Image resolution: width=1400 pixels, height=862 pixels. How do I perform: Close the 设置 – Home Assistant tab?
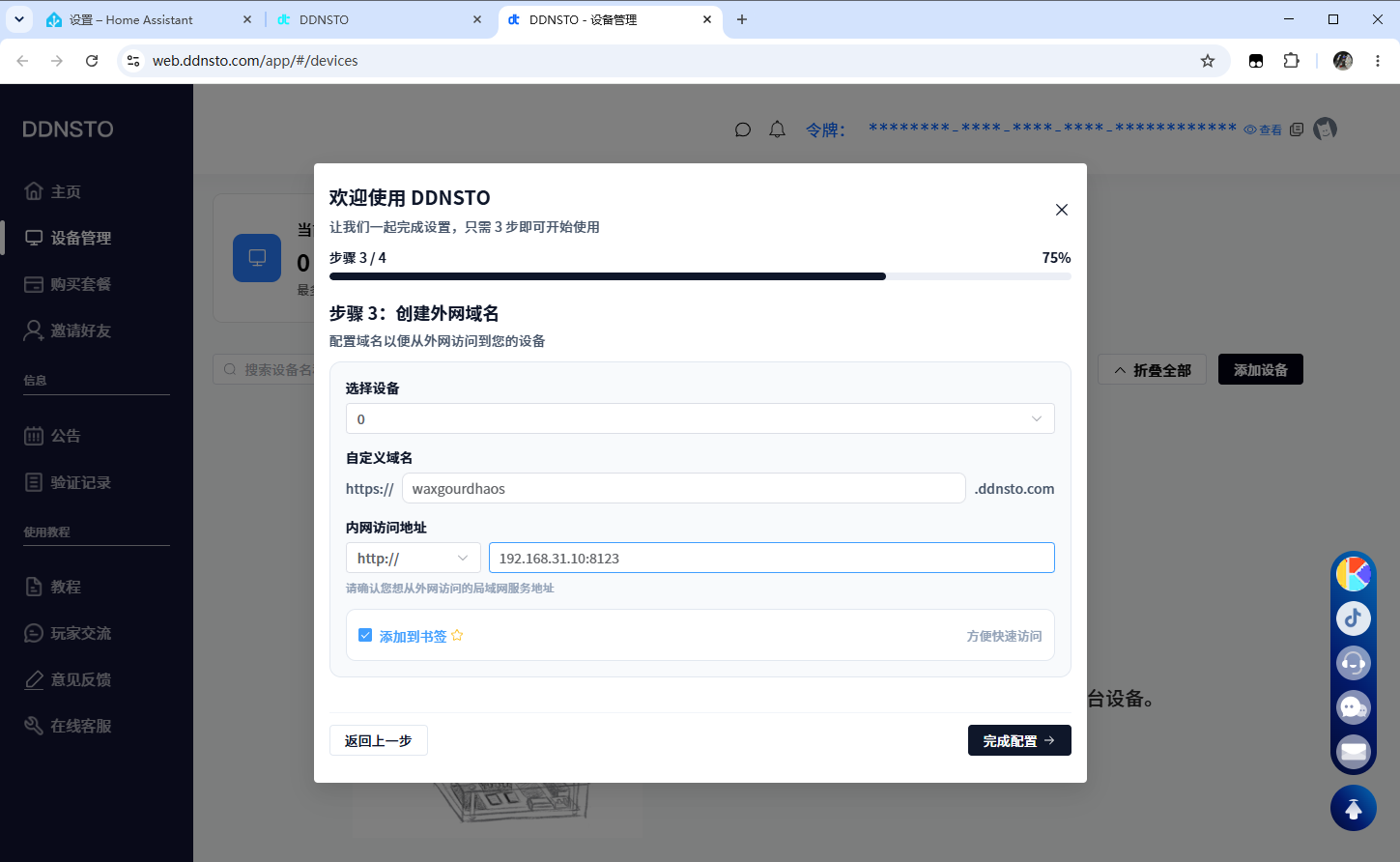tap(247, 19)
